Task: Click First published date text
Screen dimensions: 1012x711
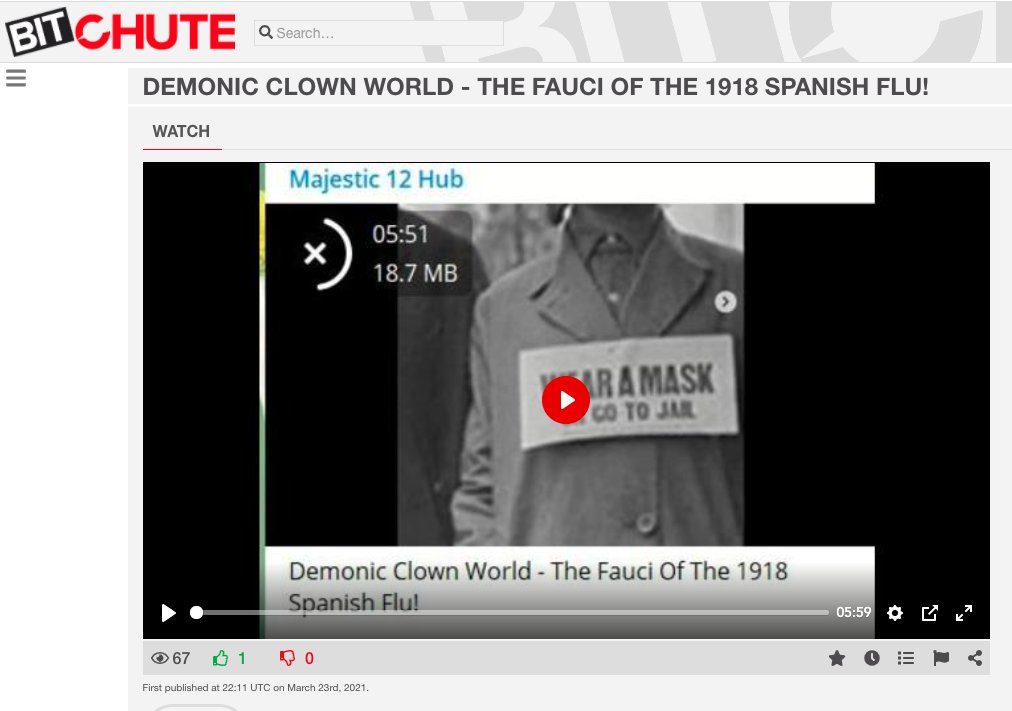Action: click(256, 688)
